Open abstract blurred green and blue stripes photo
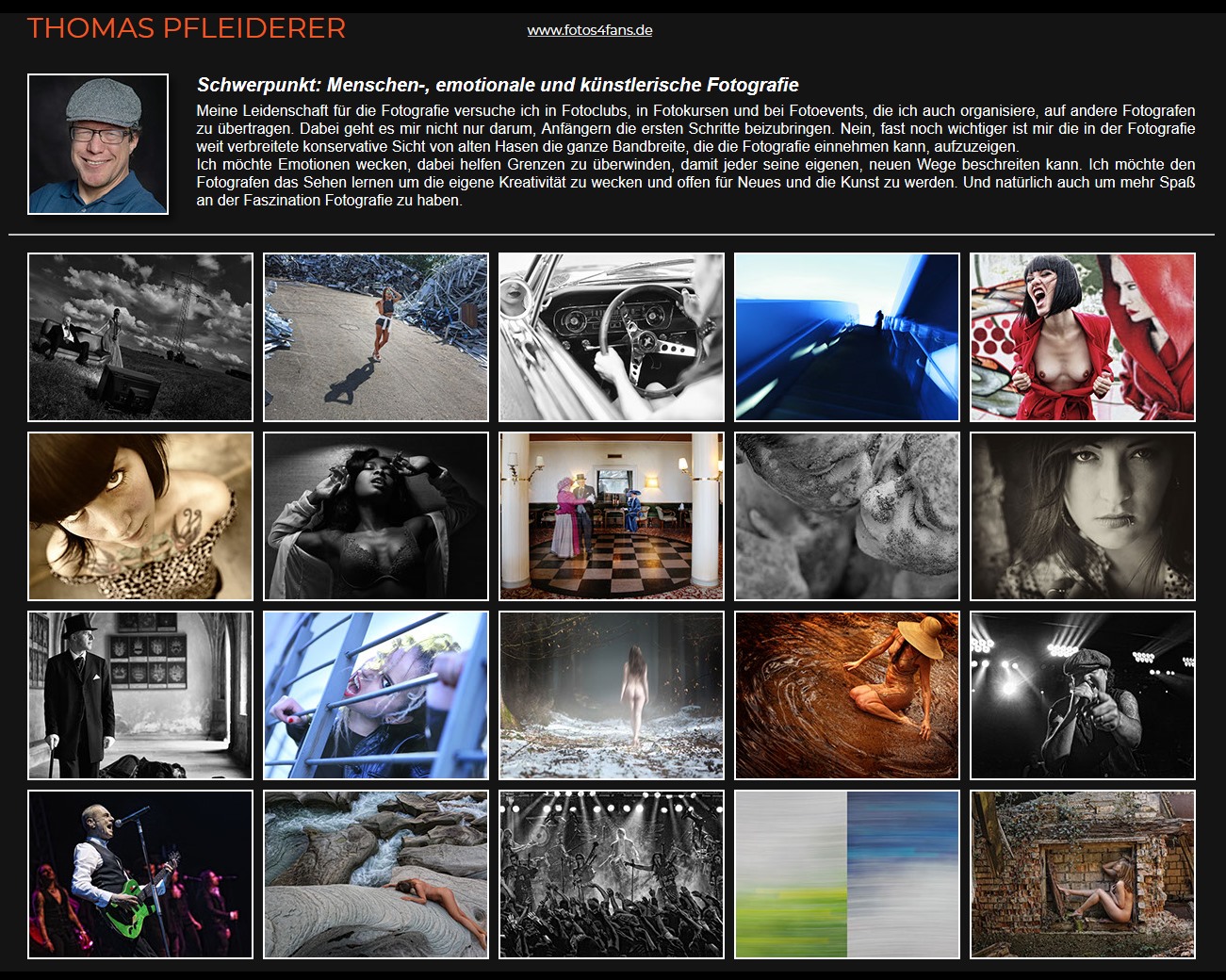This screenshot has width=1226, height=980. coord(847,874)
